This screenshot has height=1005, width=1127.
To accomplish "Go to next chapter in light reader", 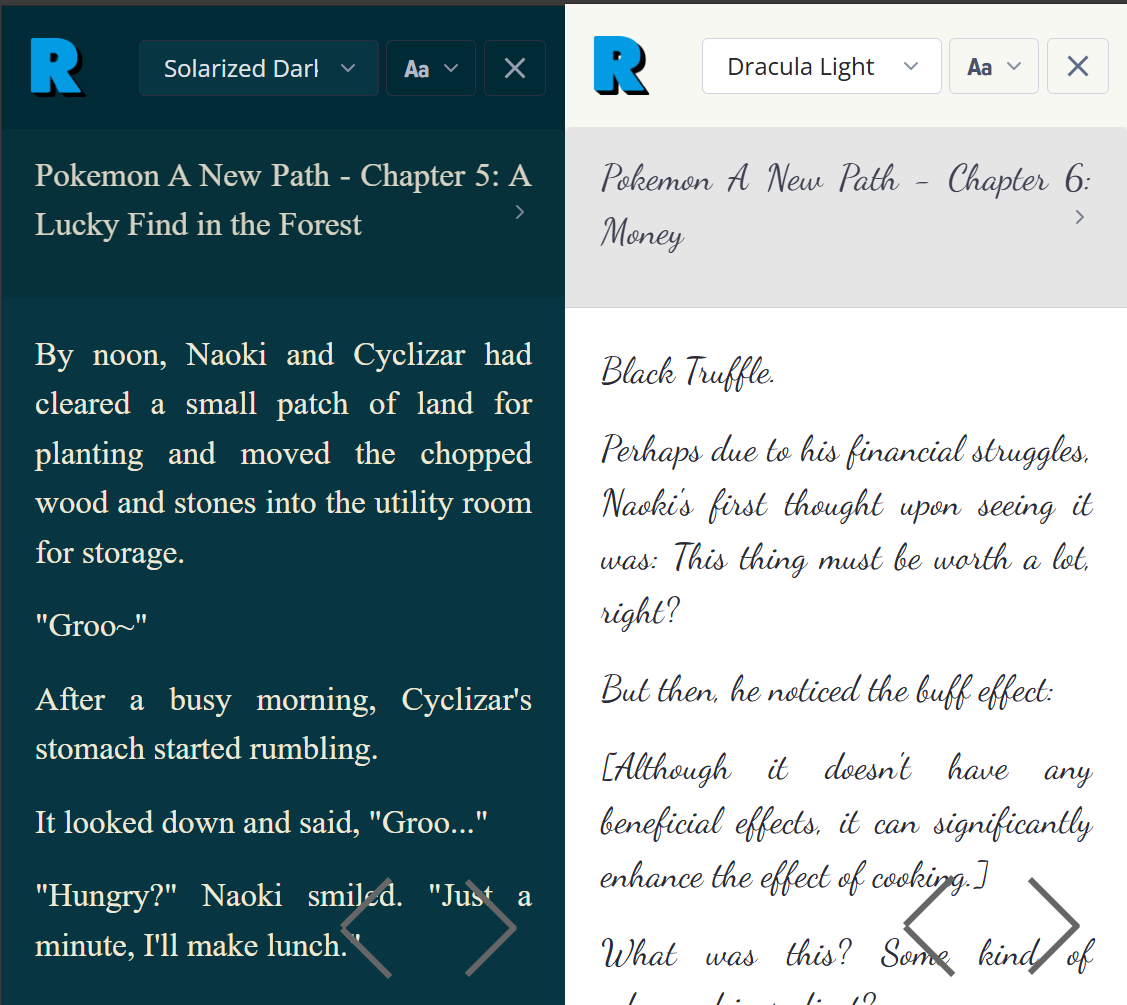I will pyautogui.click(x=1053, y=927).
